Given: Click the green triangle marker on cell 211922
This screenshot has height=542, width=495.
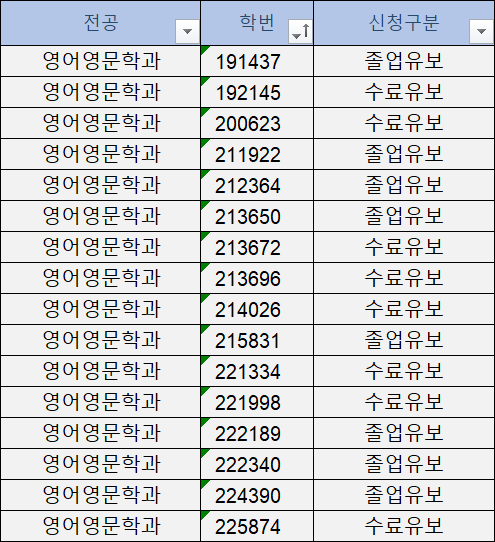Looking at the screenshot, I should (204, 143).
